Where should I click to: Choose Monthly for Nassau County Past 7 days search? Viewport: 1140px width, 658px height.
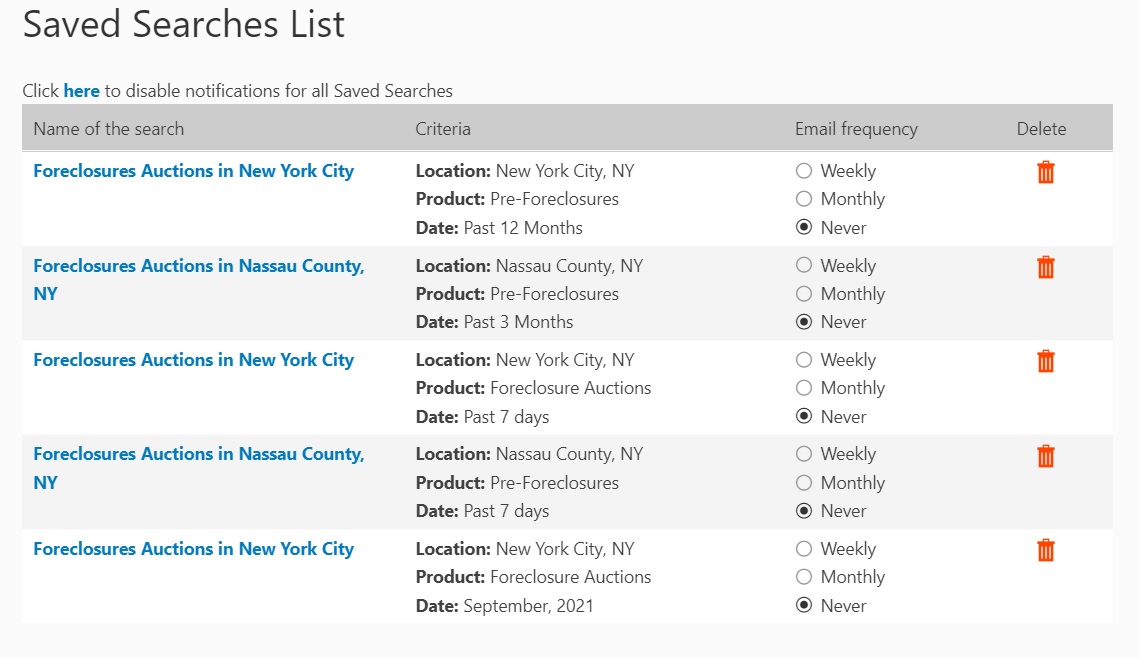804,483
